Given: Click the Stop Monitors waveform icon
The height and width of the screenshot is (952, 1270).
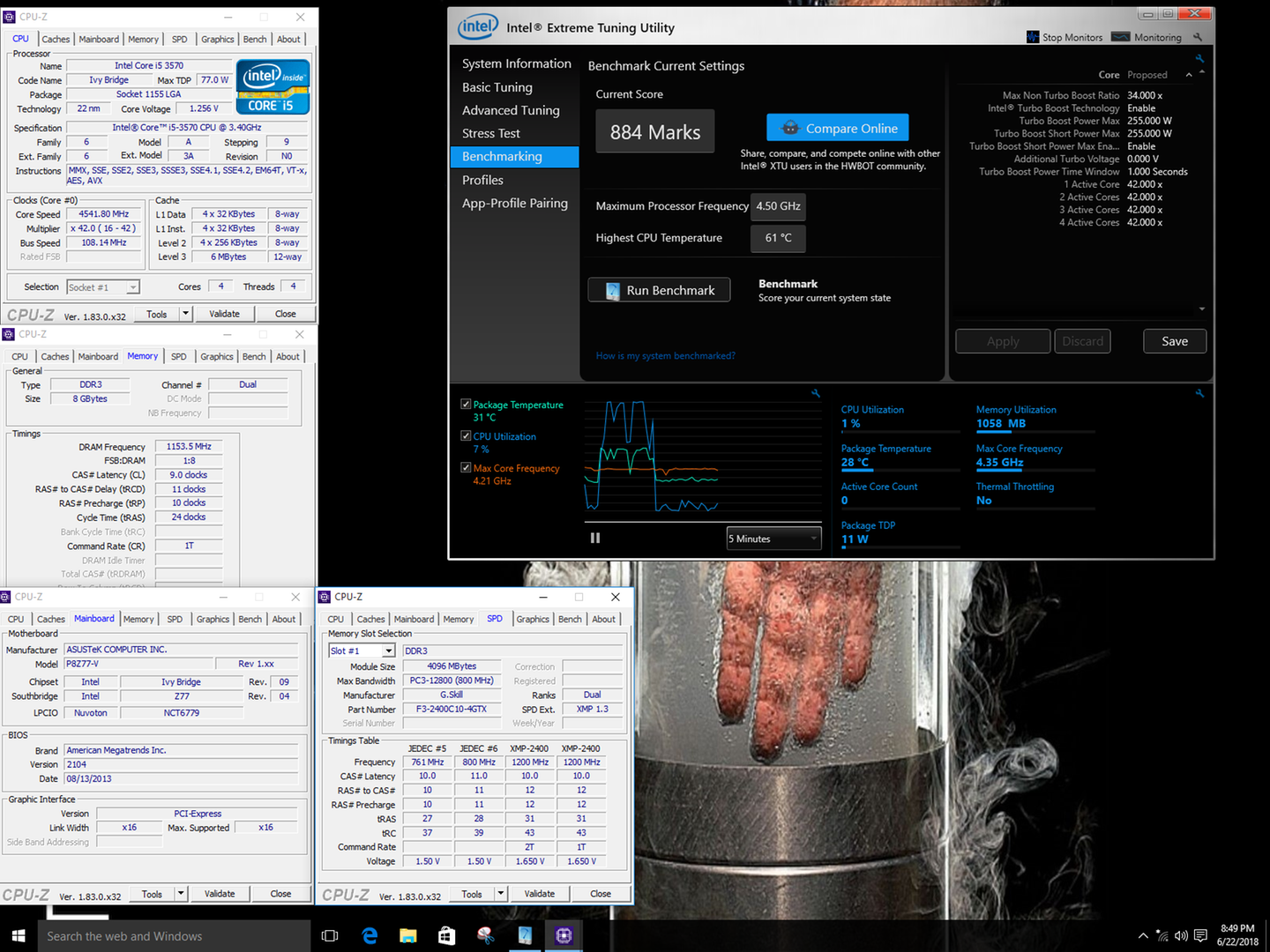Looking at the screenshot, I should click(x=1033, y=37).
